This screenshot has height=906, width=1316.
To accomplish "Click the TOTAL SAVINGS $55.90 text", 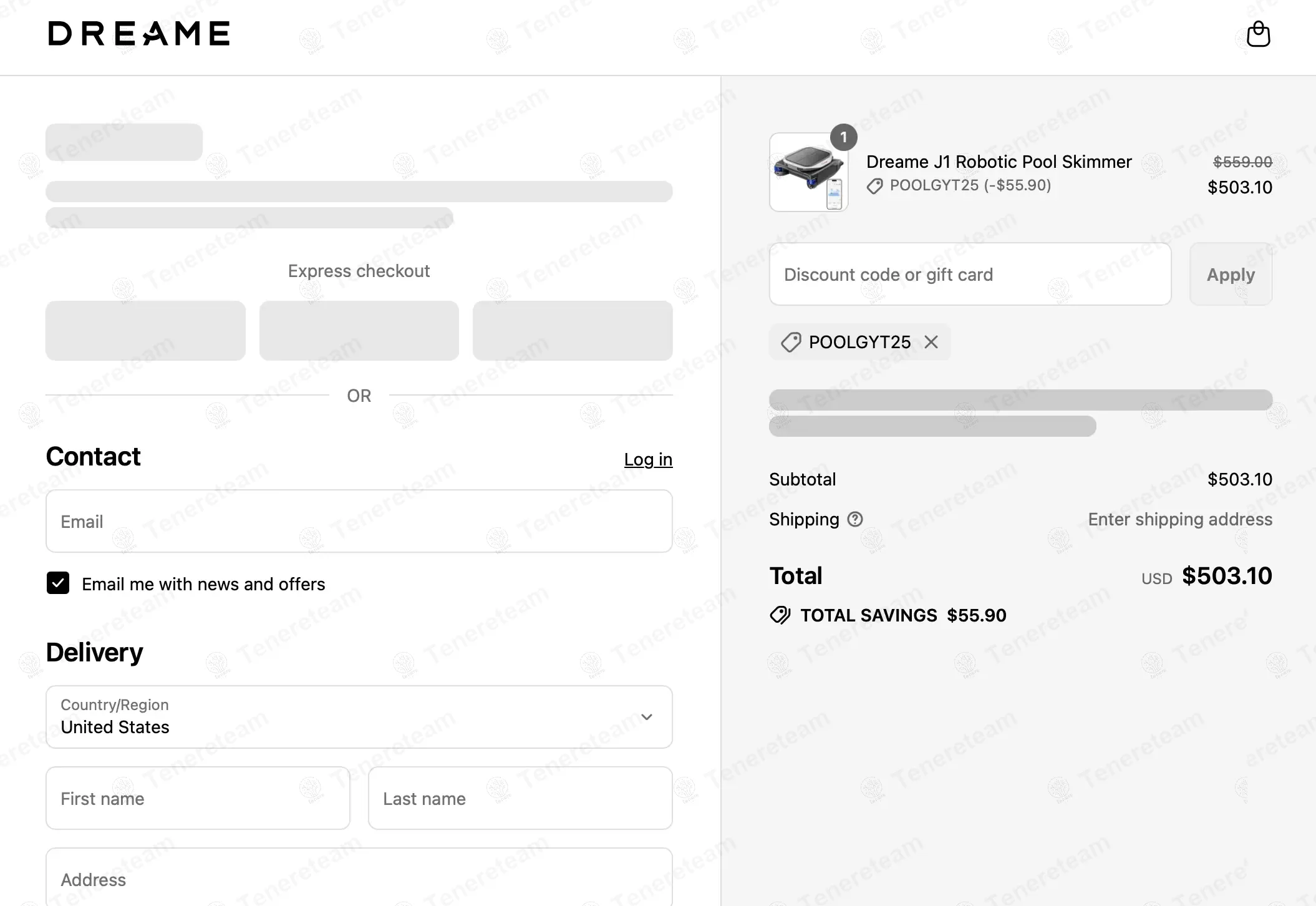I will (903, 615).
